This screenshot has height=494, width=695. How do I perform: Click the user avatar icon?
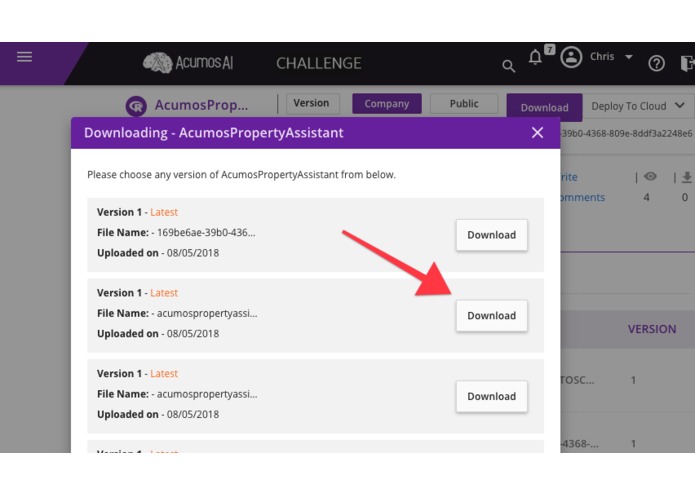571,57
